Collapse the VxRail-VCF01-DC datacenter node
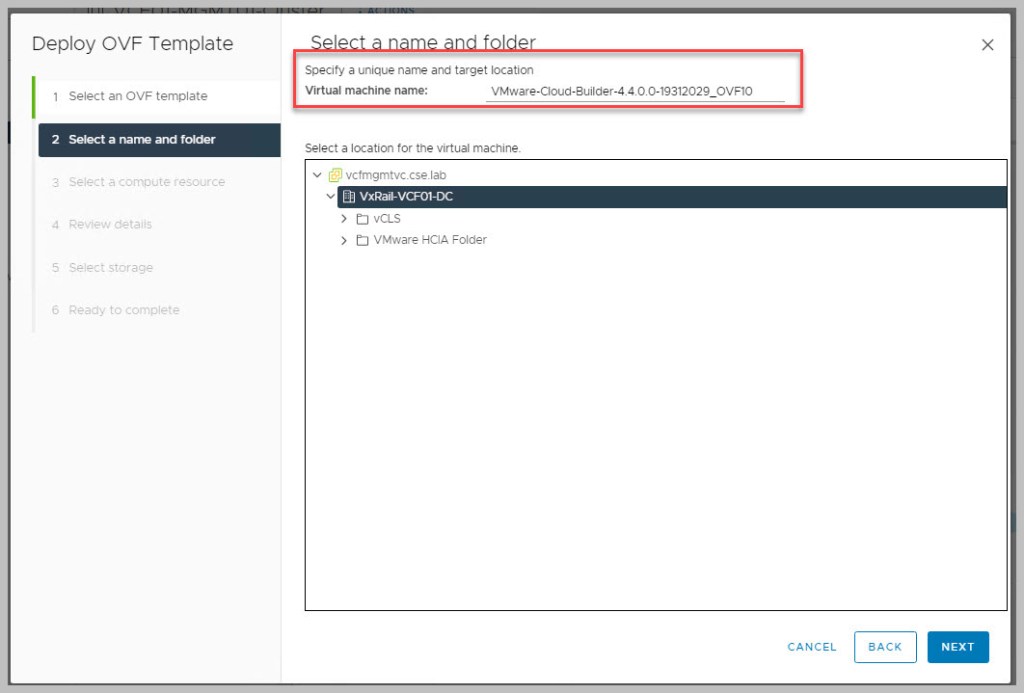The width and height of the screenshot is (1024, 693). point(331,196)
